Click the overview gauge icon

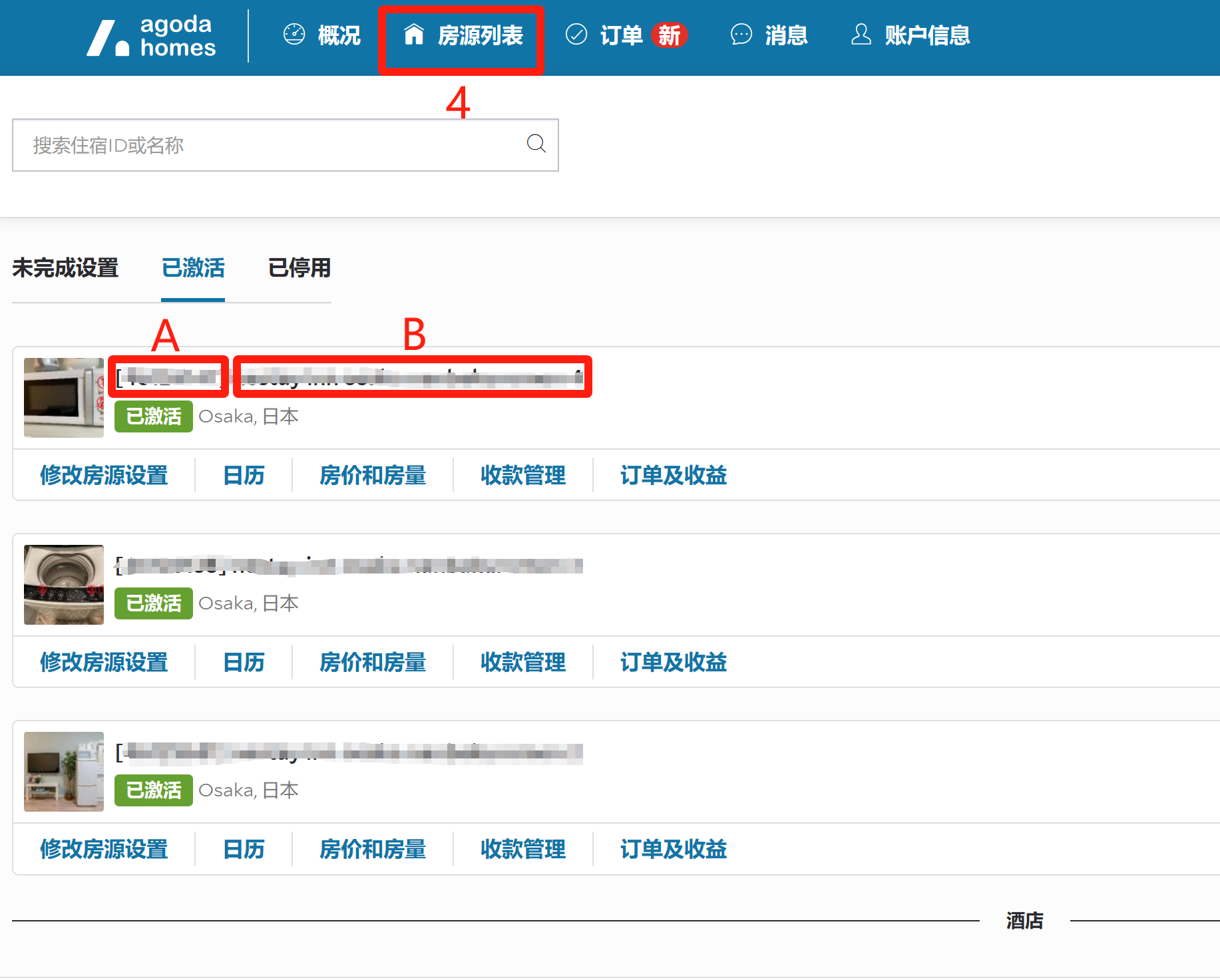[294, 34]
